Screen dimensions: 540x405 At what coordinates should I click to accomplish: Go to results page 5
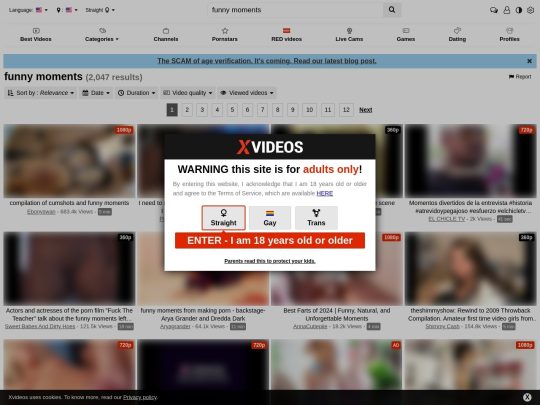pyautogui.click(x=232, y=110)
